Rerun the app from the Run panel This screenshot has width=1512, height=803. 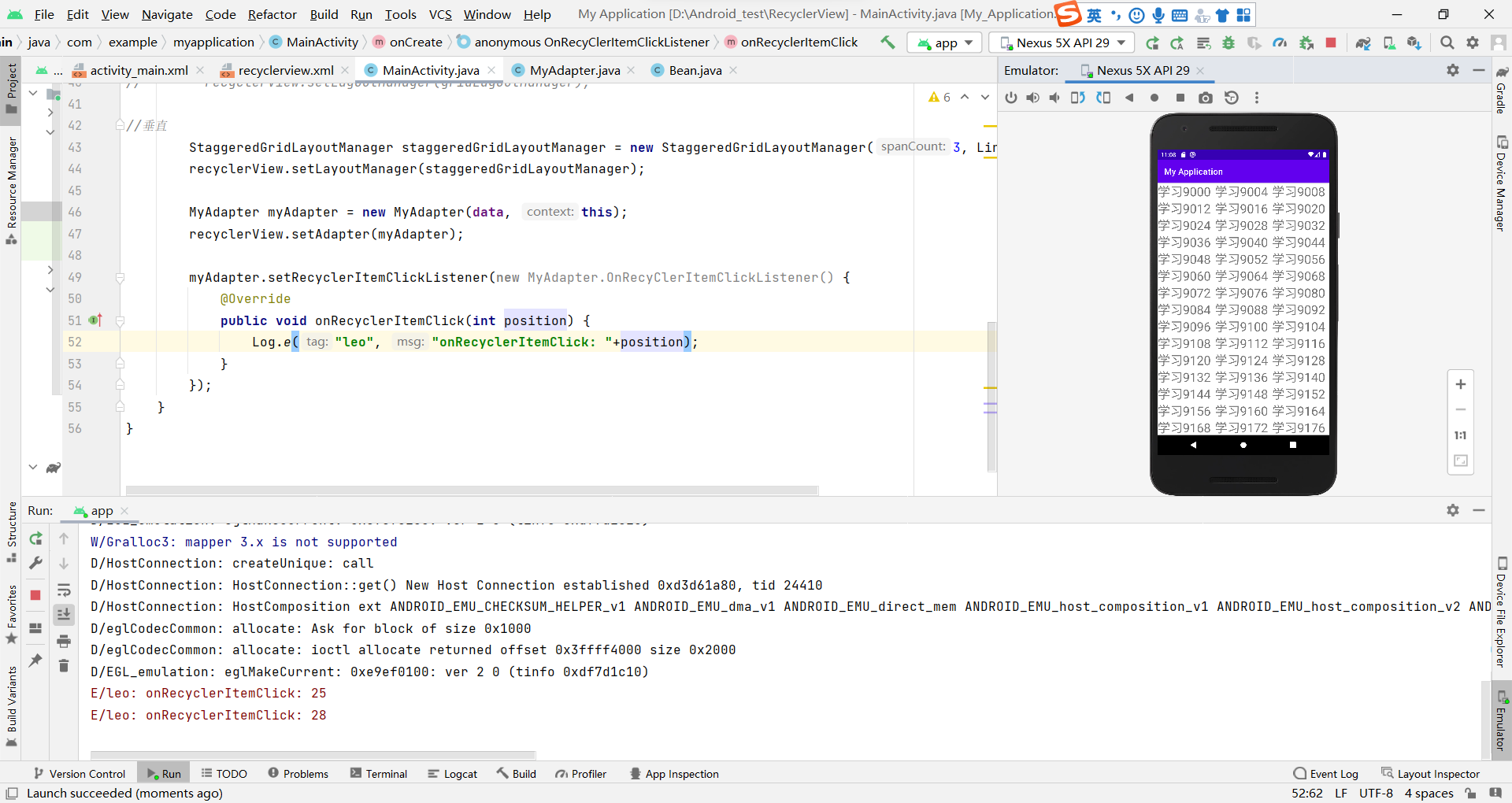pos(35,539)
